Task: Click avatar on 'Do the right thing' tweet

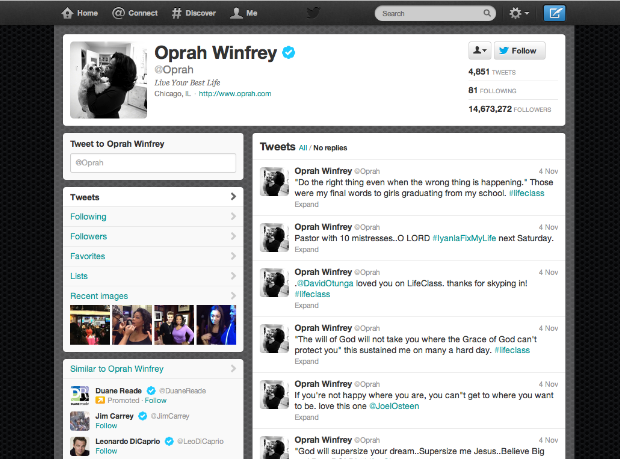Action: coord(274,182)
